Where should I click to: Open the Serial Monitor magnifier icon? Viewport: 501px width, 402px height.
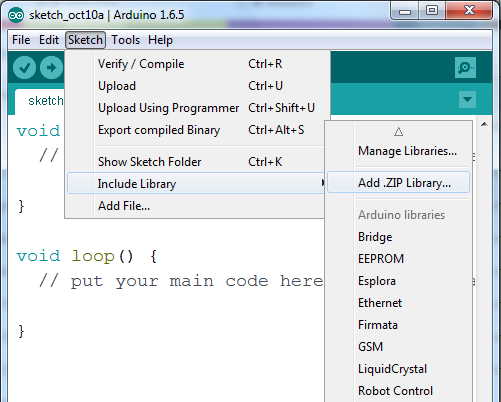(x=465, y=68)
